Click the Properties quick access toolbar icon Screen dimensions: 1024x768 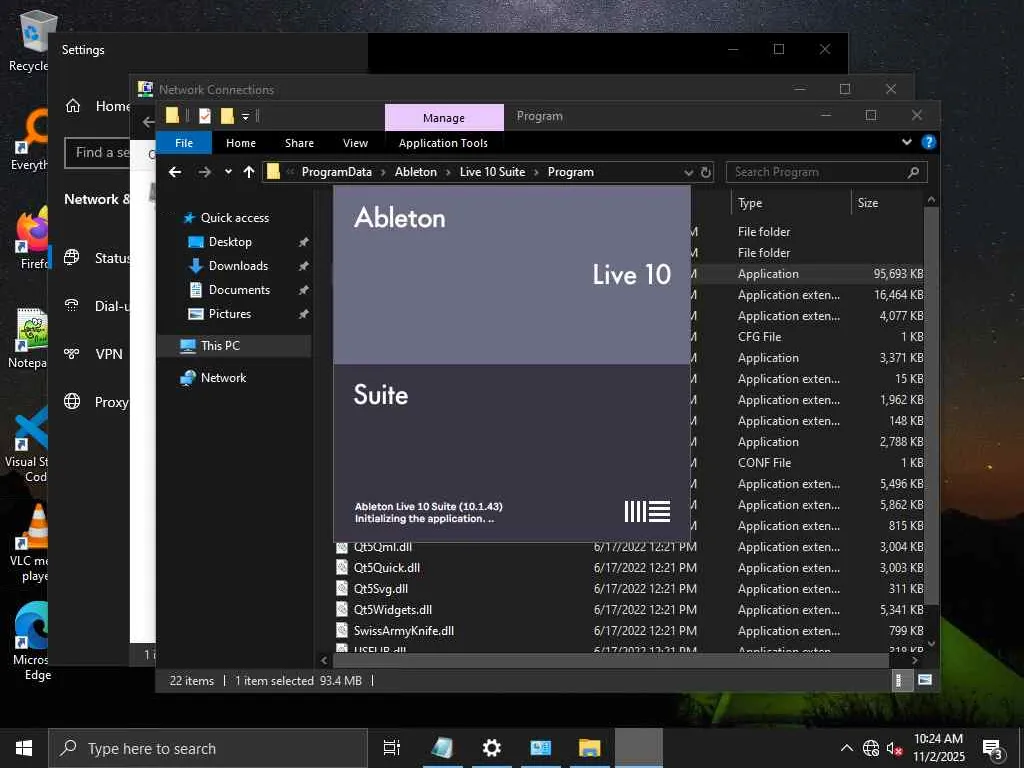(205, 116)
